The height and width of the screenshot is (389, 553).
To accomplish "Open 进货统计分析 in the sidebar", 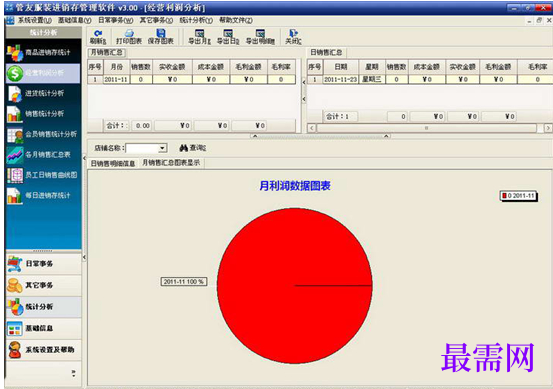I will click(x=43, y=93).
